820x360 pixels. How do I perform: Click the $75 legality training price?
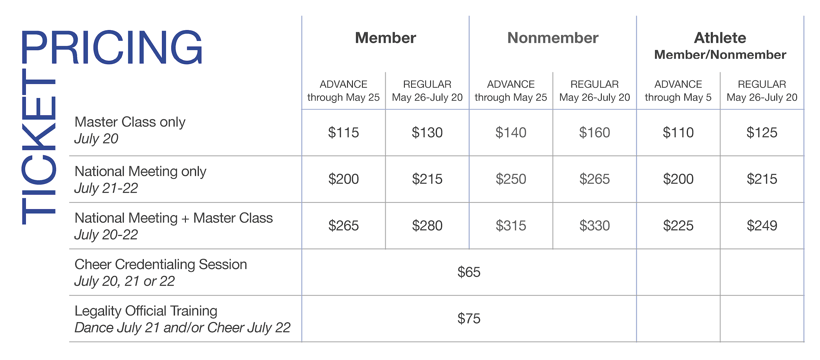click(469, 319)
